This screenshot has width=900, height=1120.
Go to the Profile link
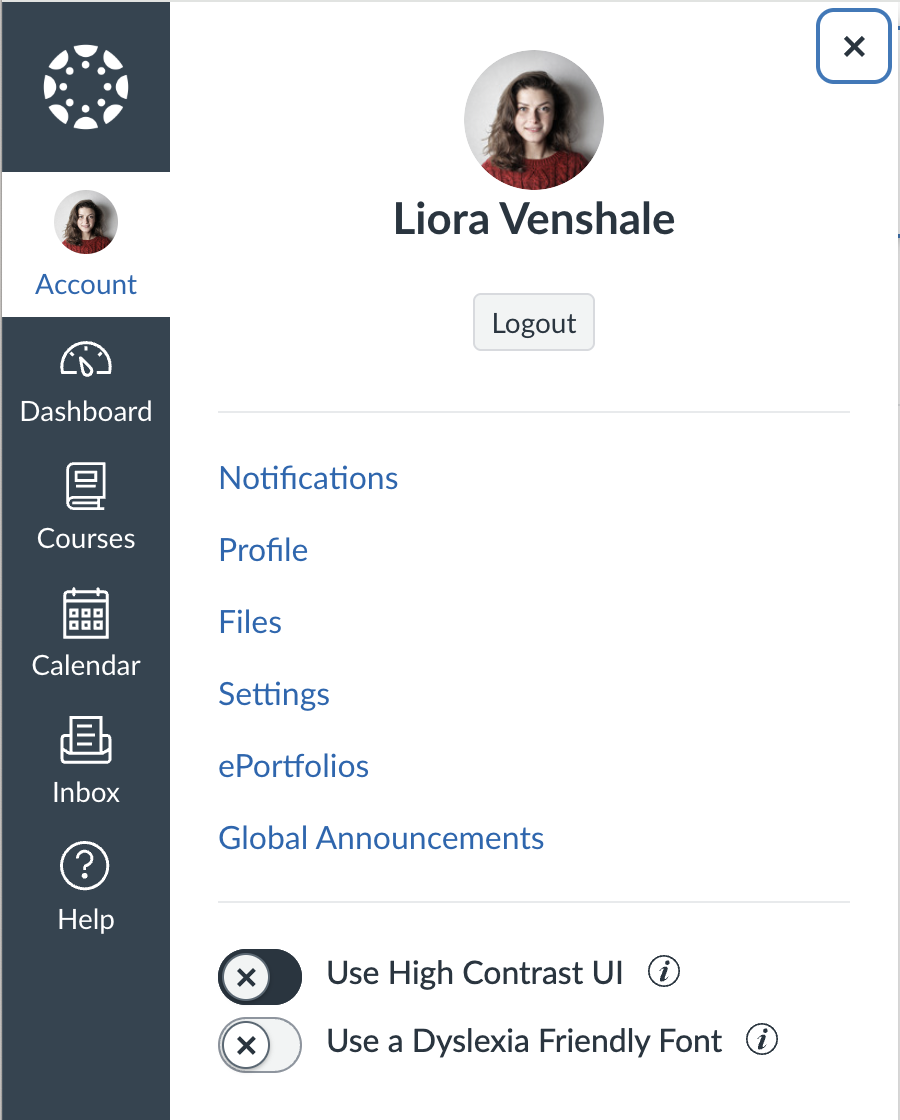tap(263, 550)
